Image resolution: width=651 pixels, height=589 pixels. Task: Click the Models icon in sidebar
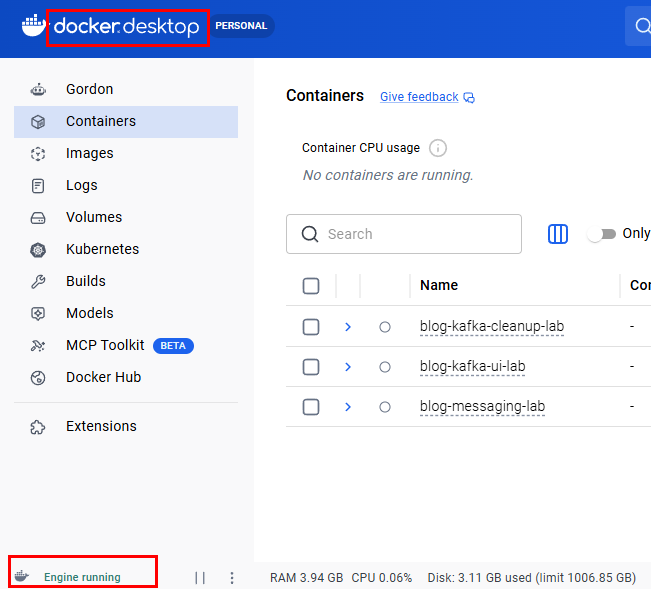click(38, 313)
